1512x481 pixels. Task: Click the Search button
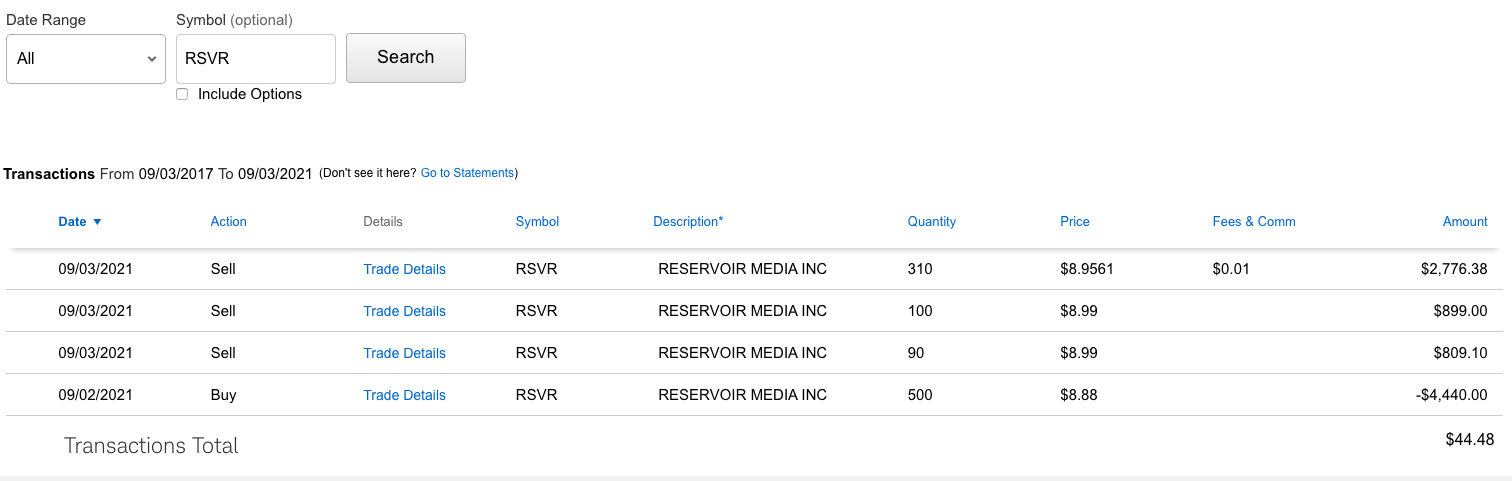click(x=405, y=58)
